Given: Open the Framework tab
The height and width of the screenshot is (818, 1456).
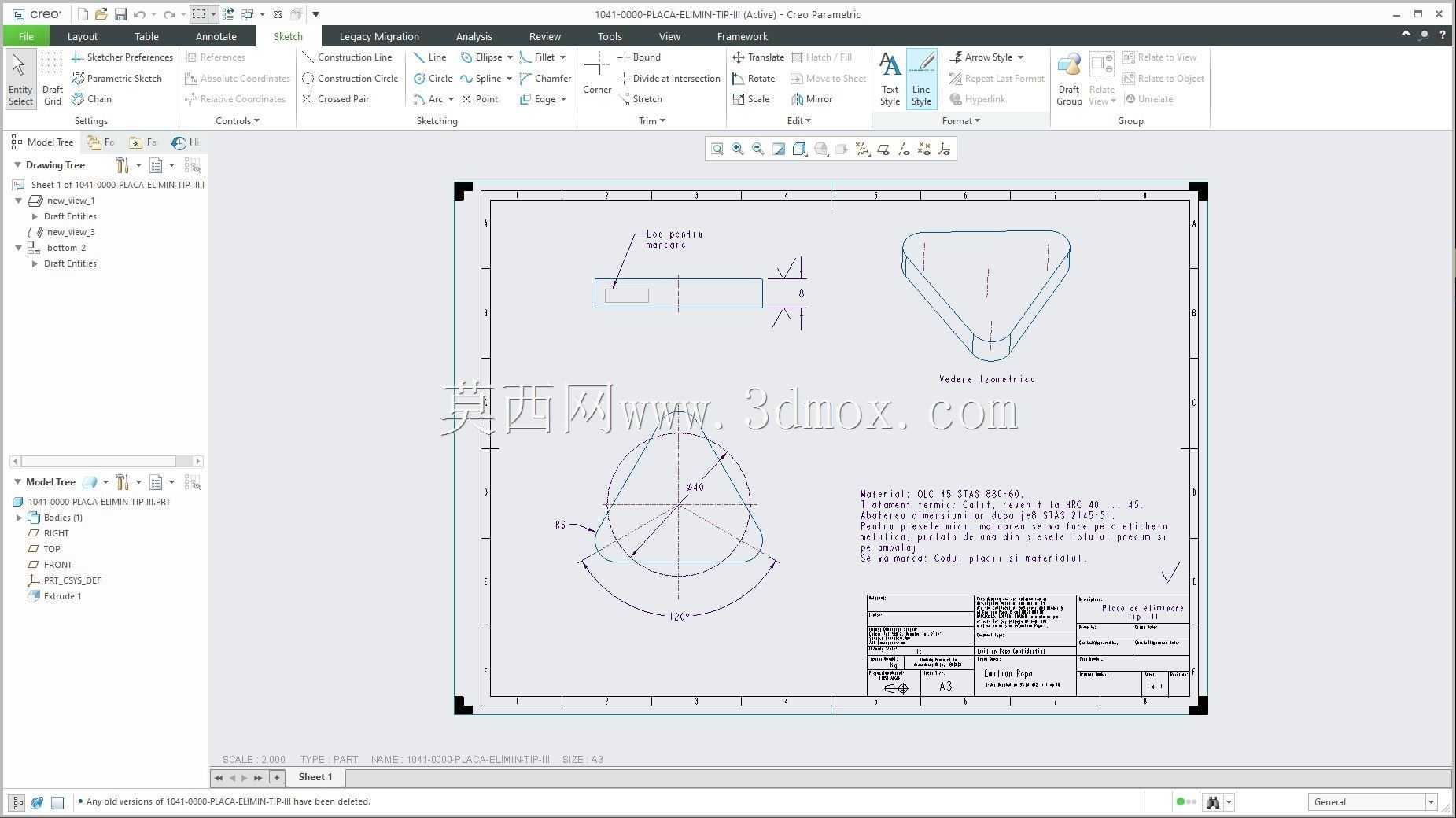Looking at the screenshot, I should click(x=743, y=36).
